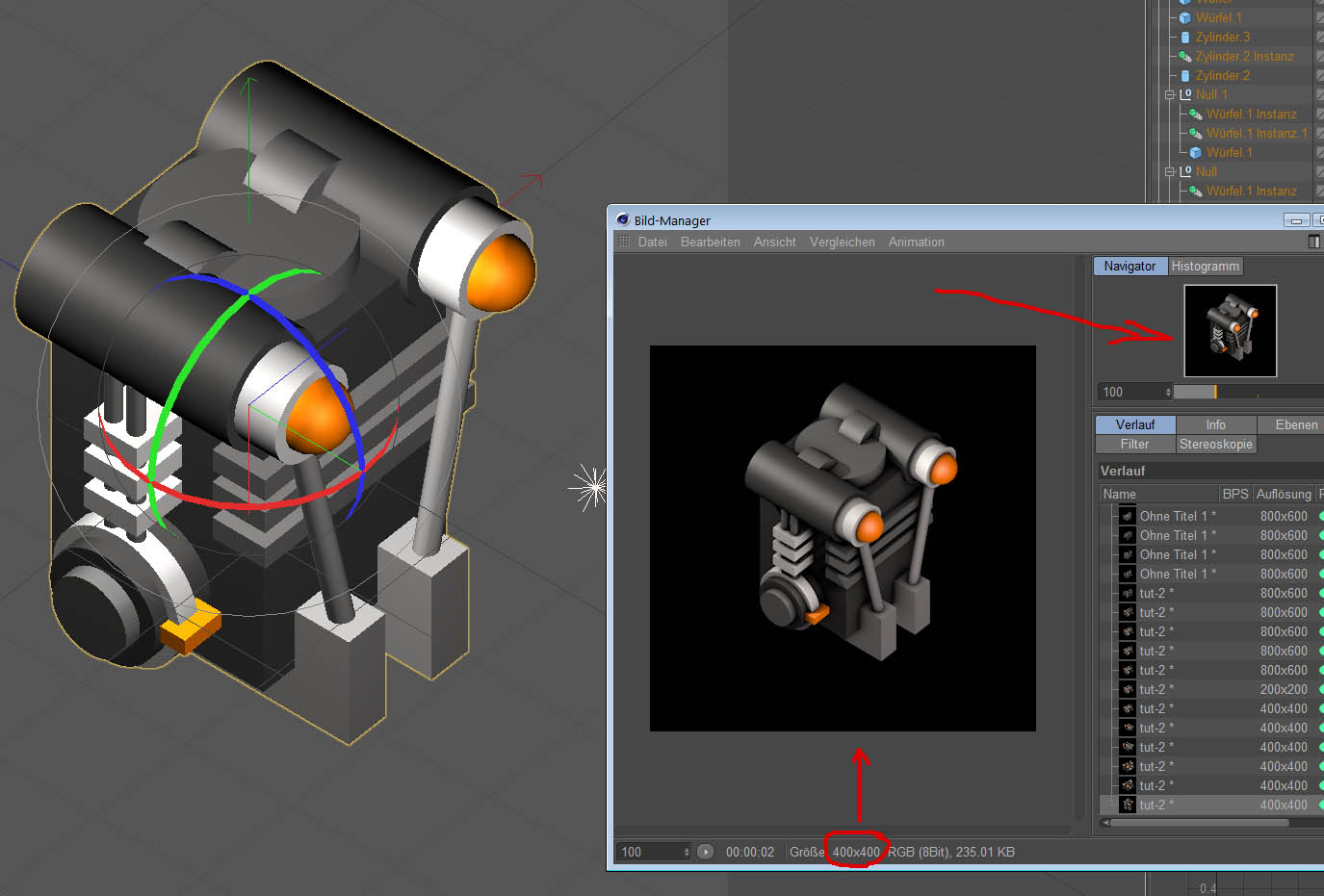Screen dimensions: 1324x896
Task: Click the status bar zoom field showing 100
Action: click(650, 852)
